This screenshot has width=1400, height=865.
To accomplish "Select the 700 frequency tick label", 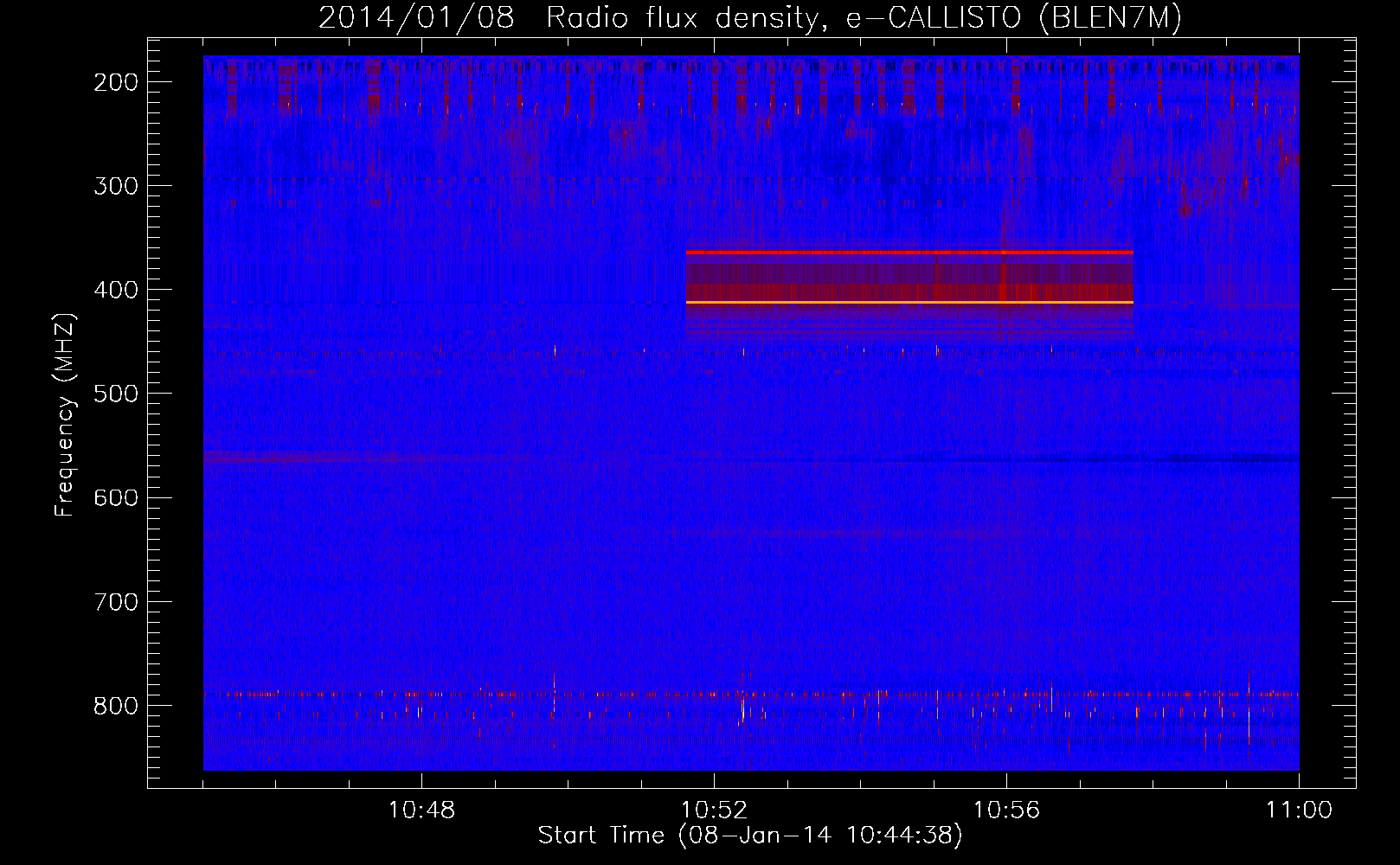I will [x=116, y=601].
